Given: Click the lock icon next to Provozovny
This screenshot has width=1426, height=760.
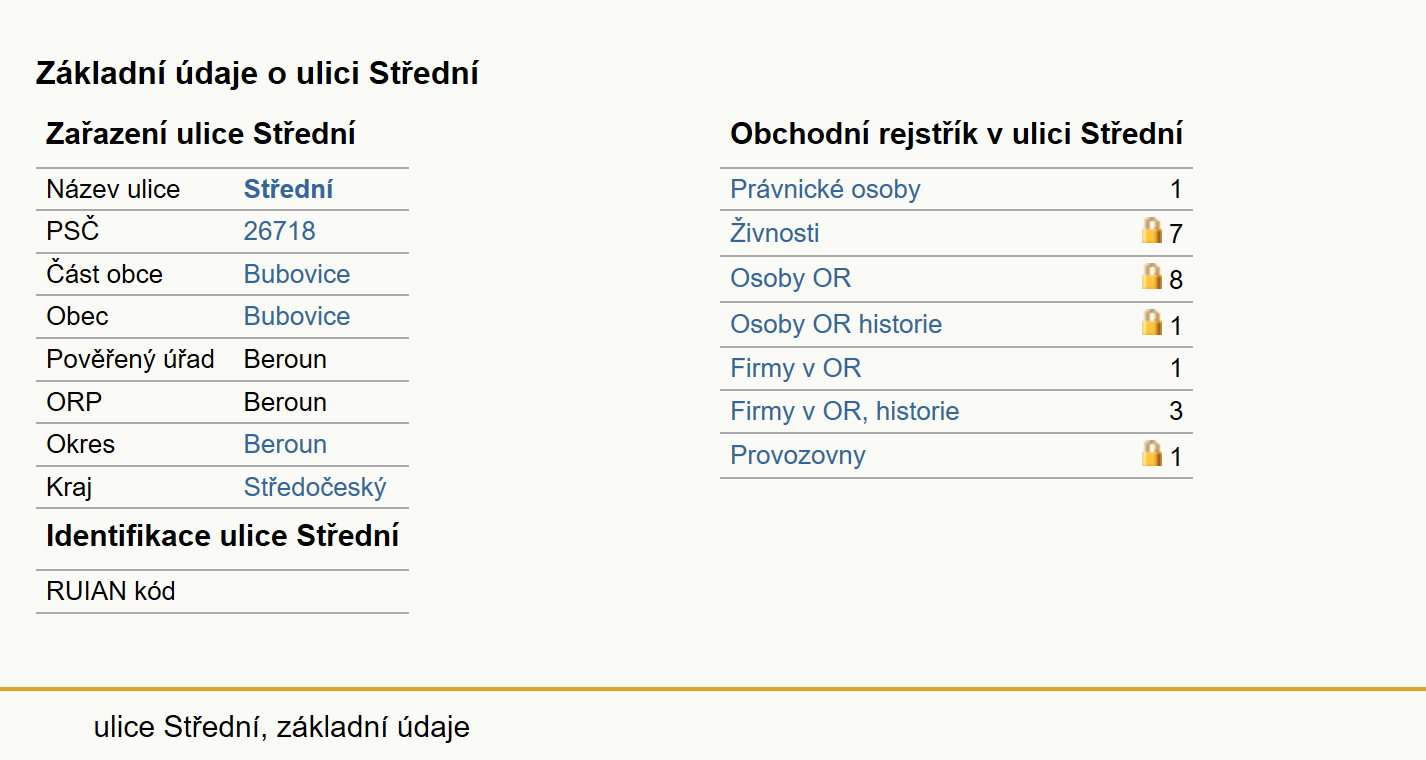Looking at the screenshot, I should [1152, 454].
